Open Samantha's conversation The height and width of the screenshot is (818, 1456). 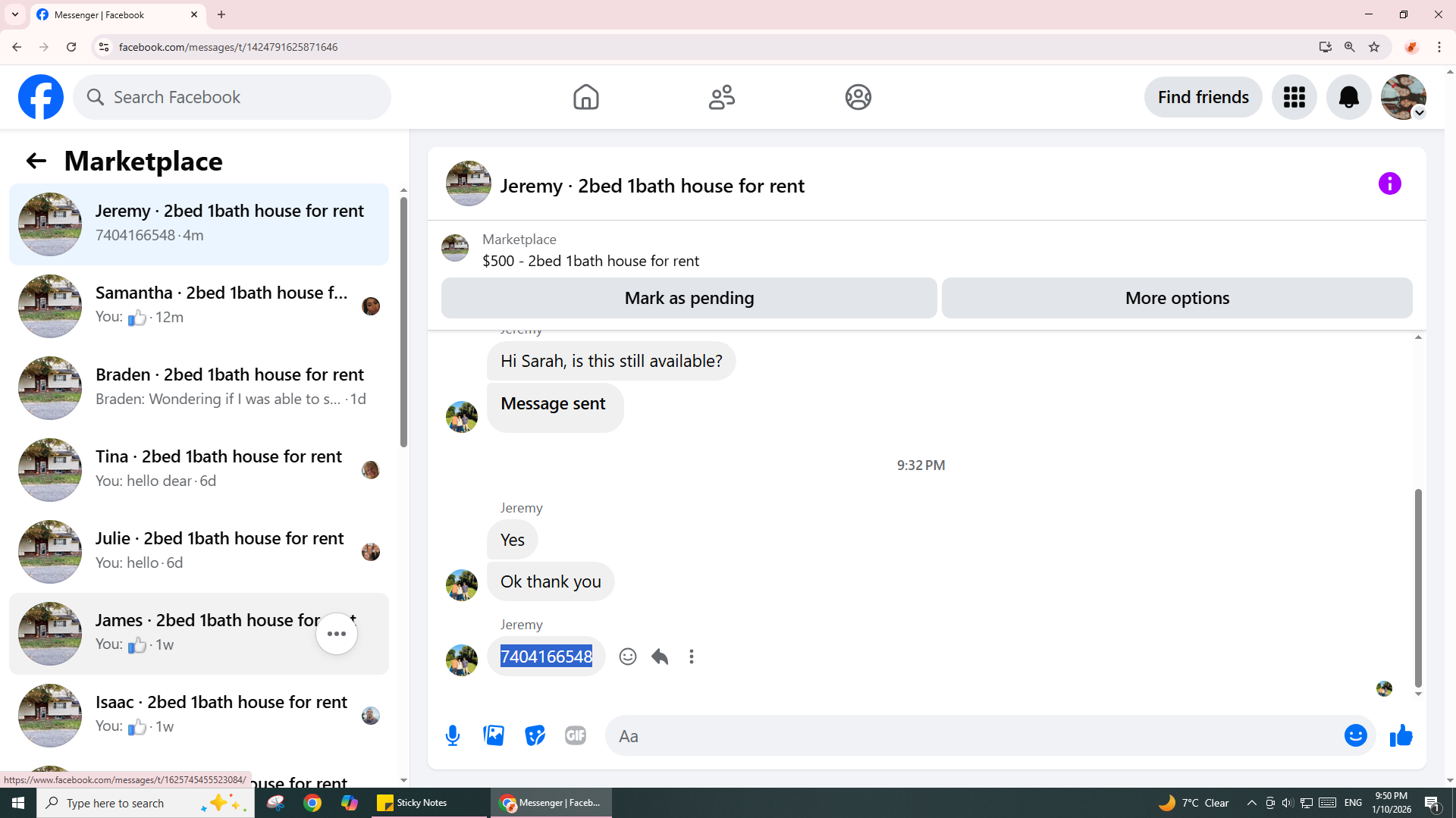pyautogui.click(x=199, y=306)
